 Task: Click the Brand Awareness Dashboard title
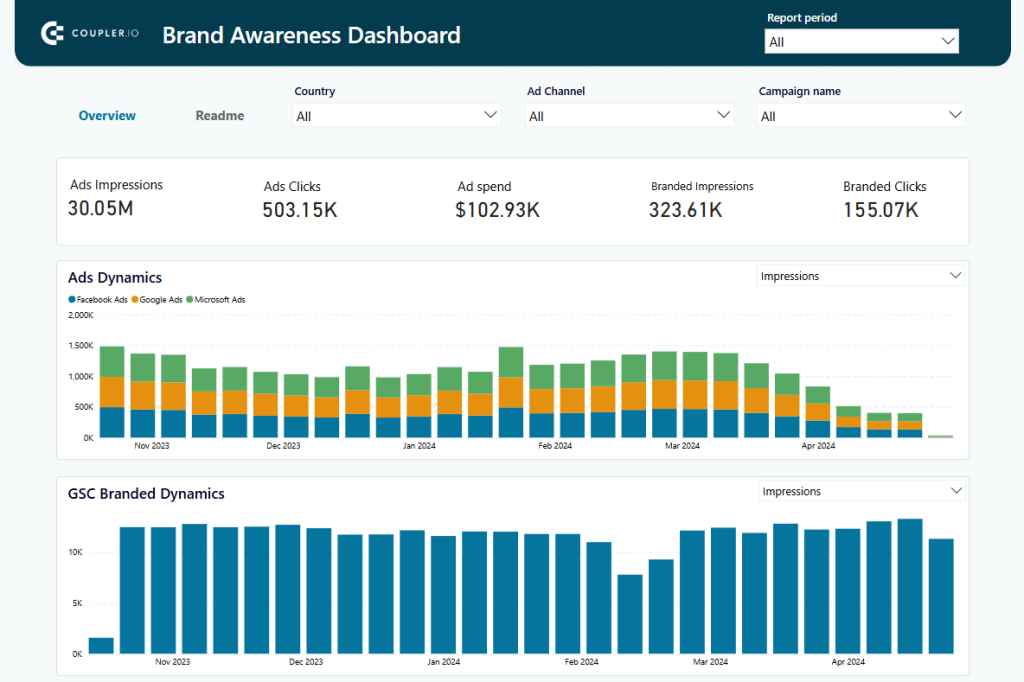tap(312, 35)
